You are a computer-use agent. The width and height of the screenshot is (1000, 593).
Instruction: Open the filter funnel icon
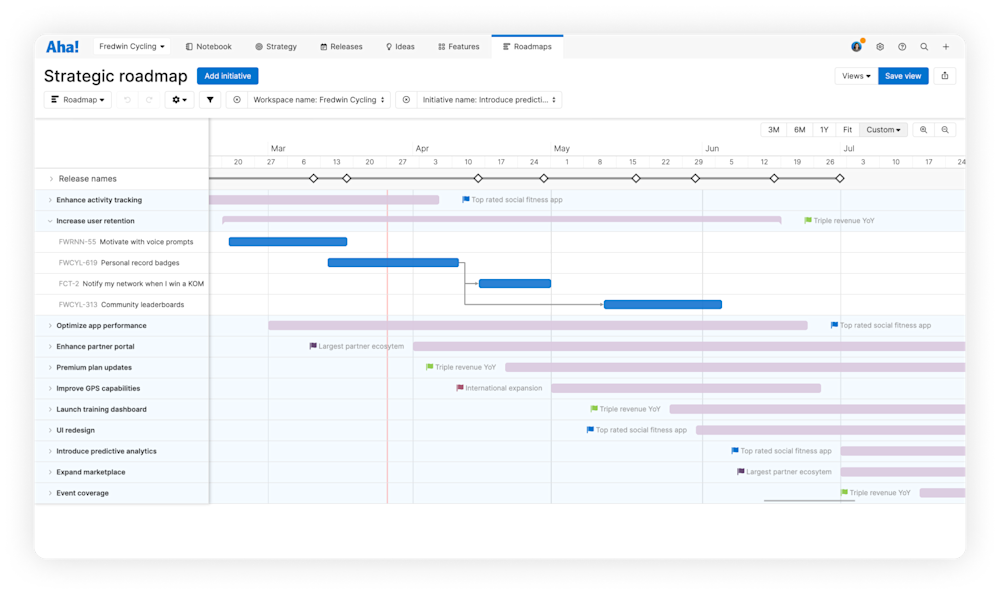pos(210,100)
